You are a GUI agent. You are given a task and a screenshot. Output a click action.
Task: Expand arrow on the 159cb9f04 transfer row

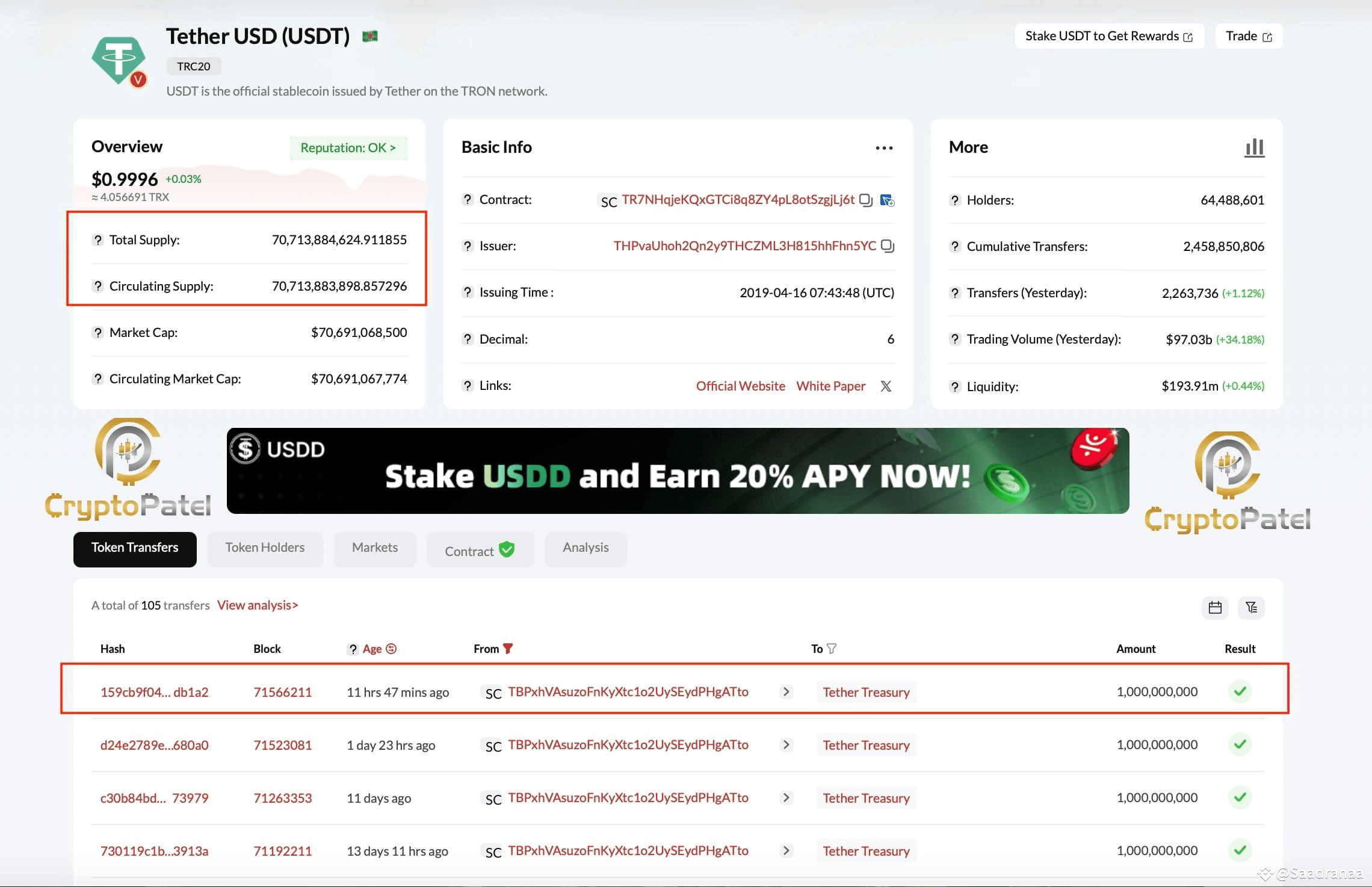click(x=786, y=692)
